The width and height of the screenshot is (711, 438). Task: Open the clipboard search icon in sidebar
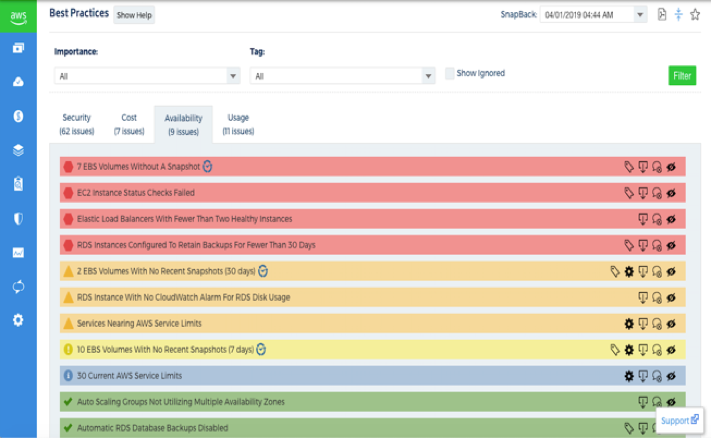18,184
